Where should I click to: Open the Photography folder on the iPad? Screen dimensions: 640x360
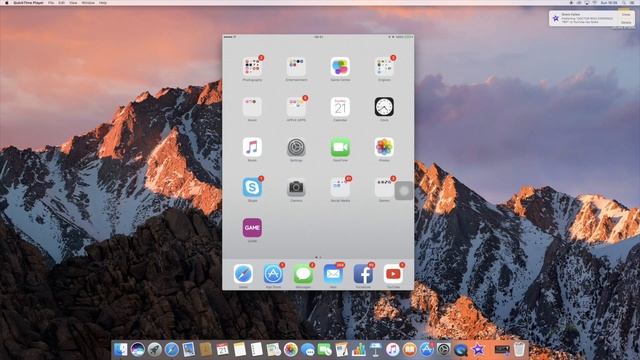(252, 67)
